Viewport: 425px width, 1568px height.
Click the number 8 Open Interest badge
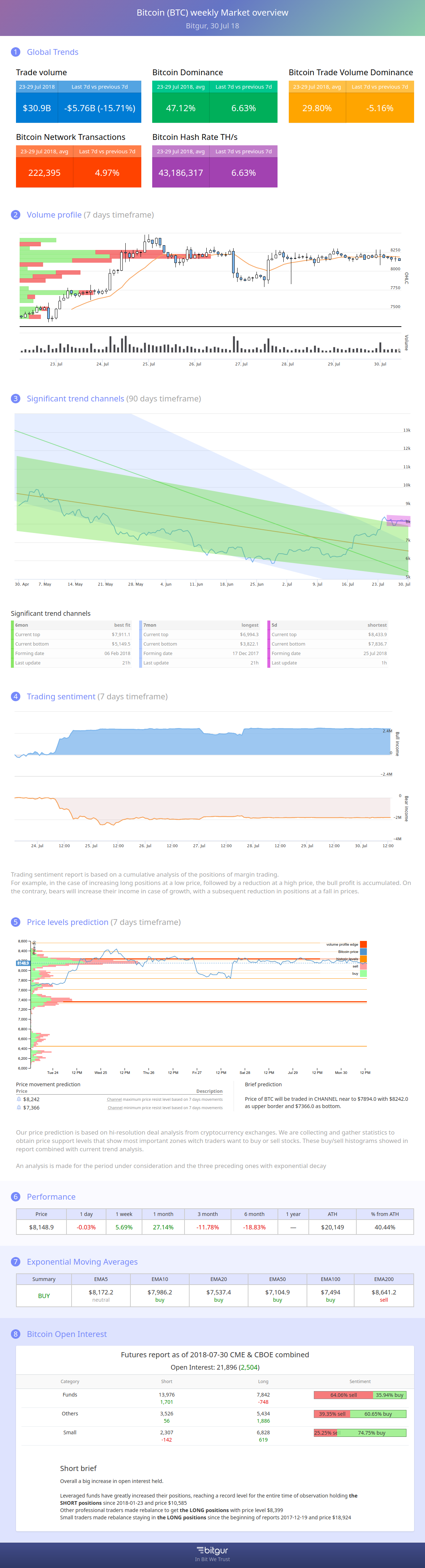[16, 1334]
